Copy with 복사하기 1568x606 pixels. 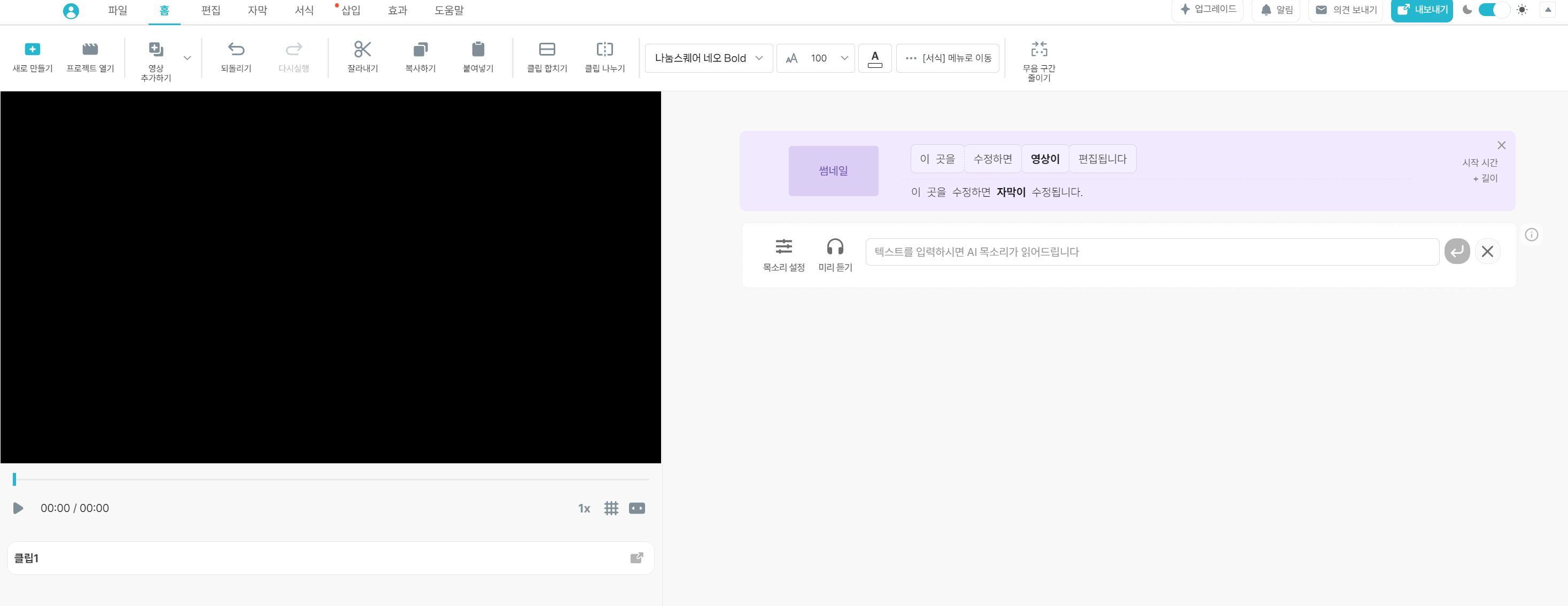[x=421, y=57]
